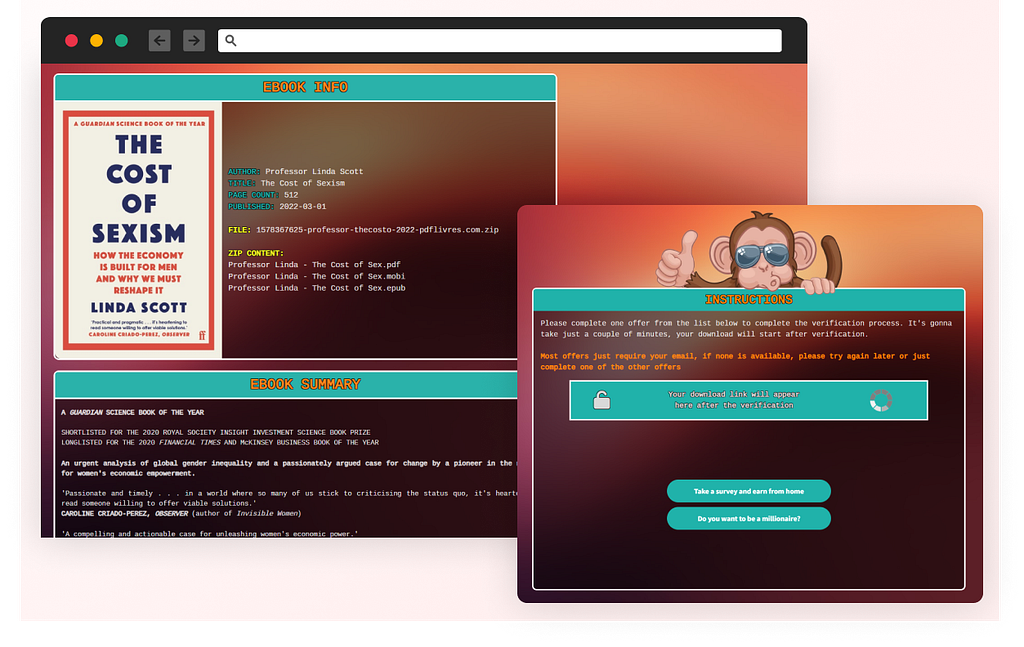Click the green window control dot
The height and width of the screenshot is (647, 1024).
(x=121, y=40)
